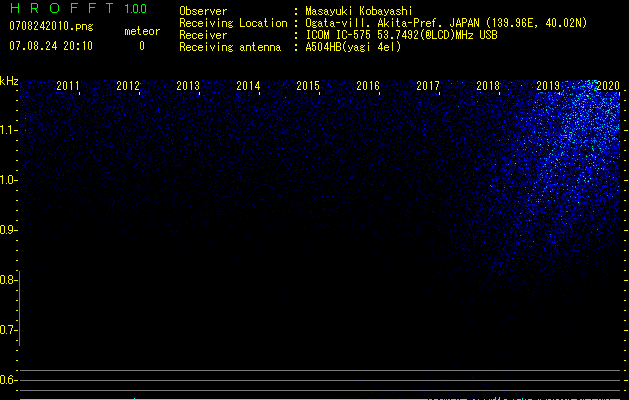Click the 0.8 kHz frequency label

coord(8,280)
